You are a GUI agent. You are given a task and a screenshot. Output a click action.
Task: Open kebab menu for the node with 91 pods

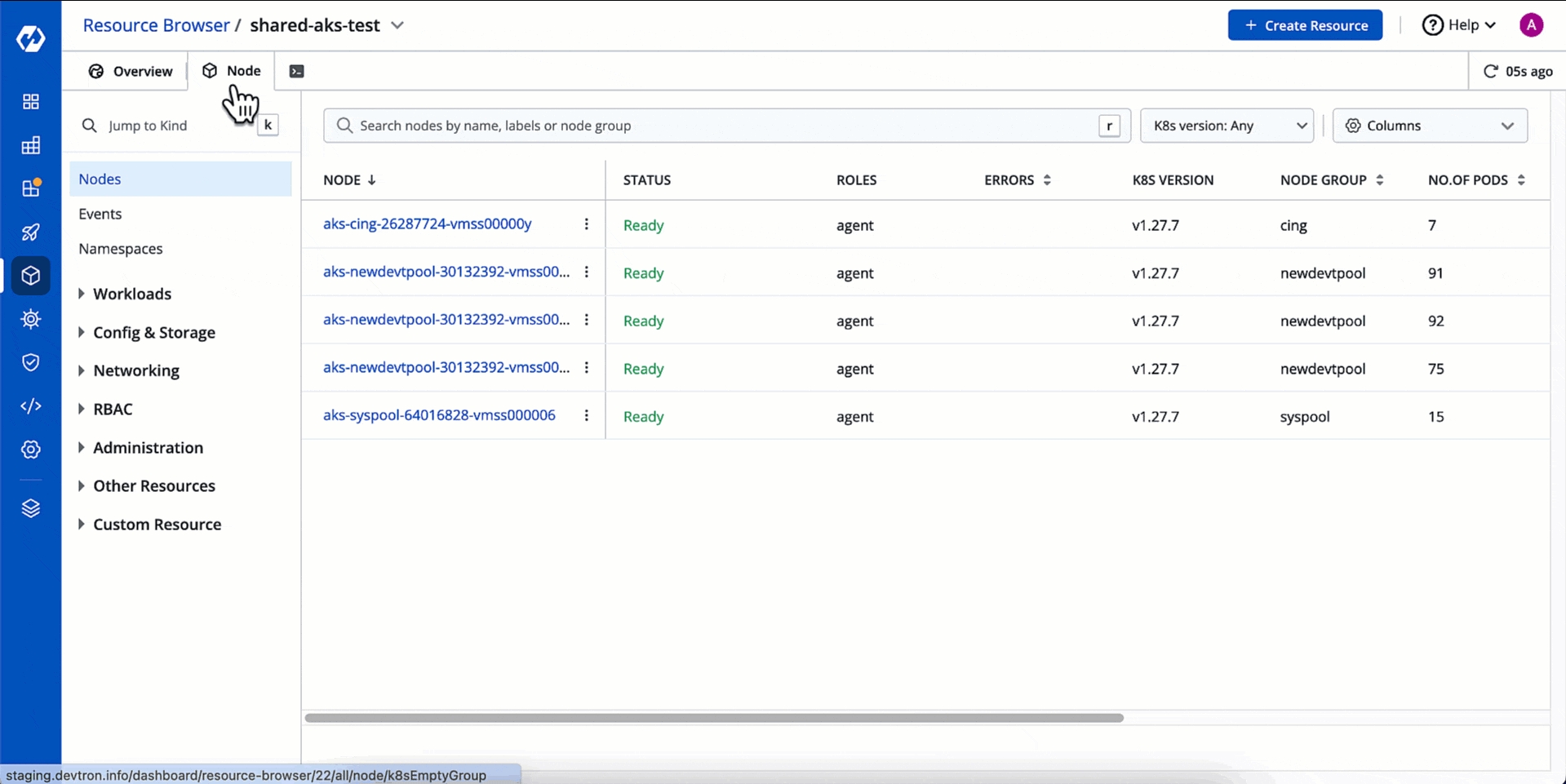(586, 272)
